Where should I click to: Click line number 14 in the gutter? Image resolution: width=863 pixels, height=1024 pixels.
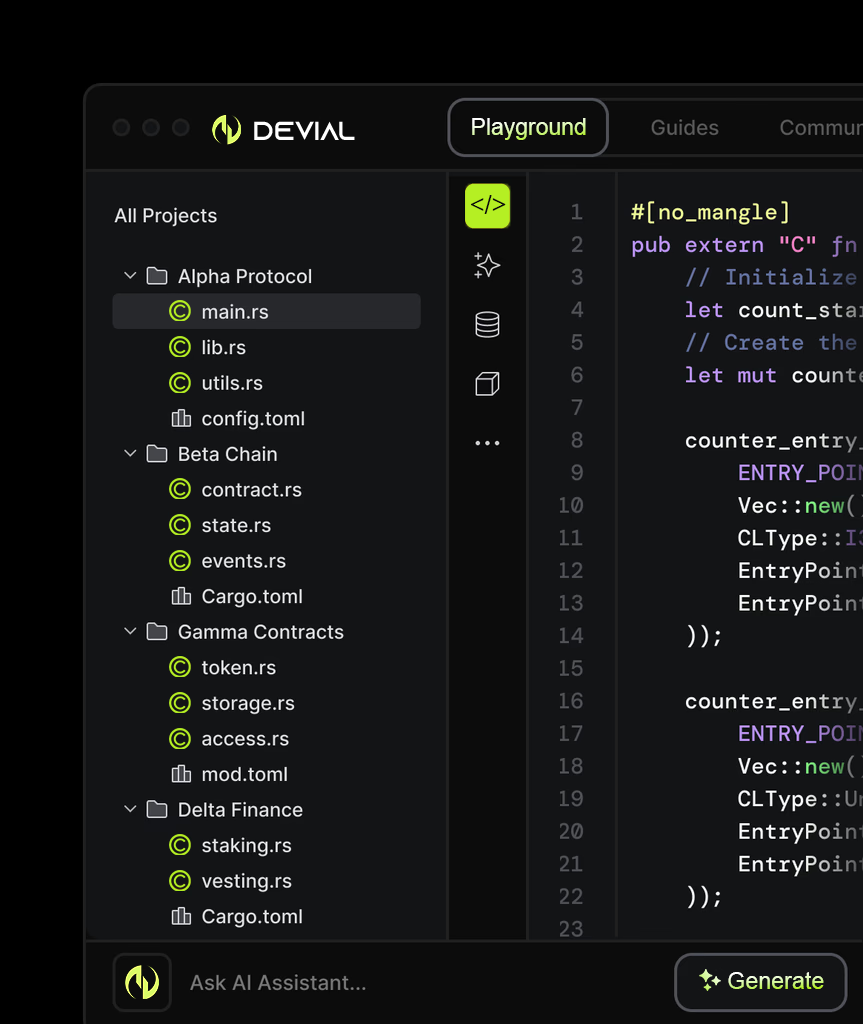click(571, 635)
